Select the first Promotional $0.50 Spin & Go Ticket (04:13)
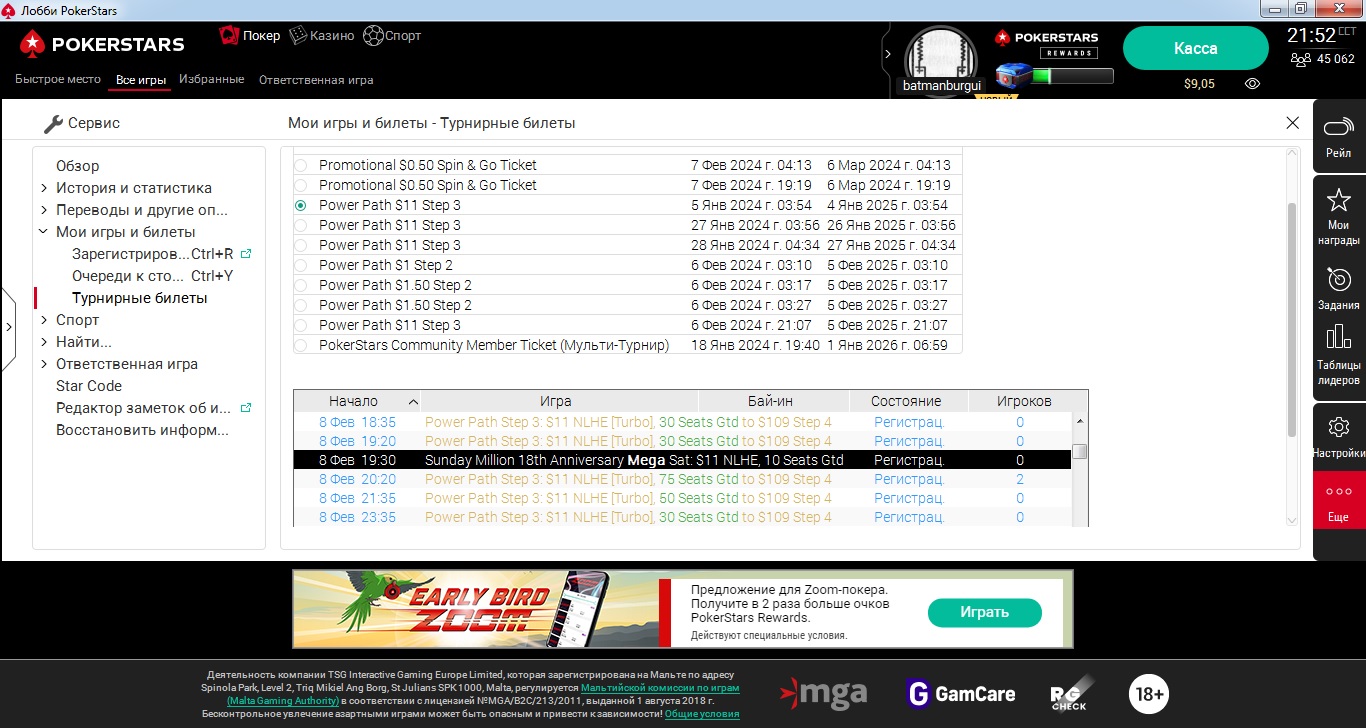1366x728 pixels. click(300, 165)
